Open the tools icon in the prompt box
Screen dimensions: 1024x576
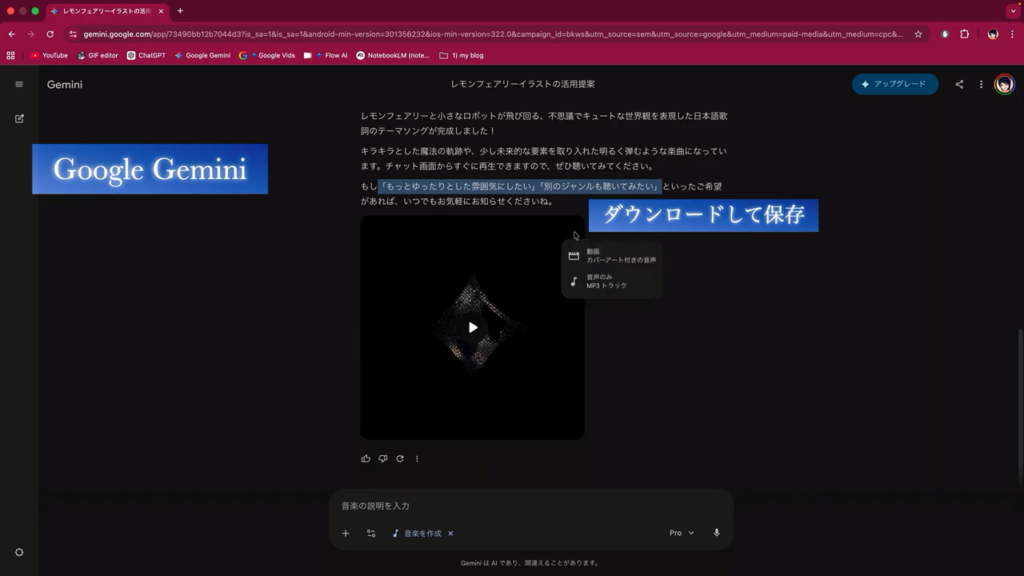371,533
